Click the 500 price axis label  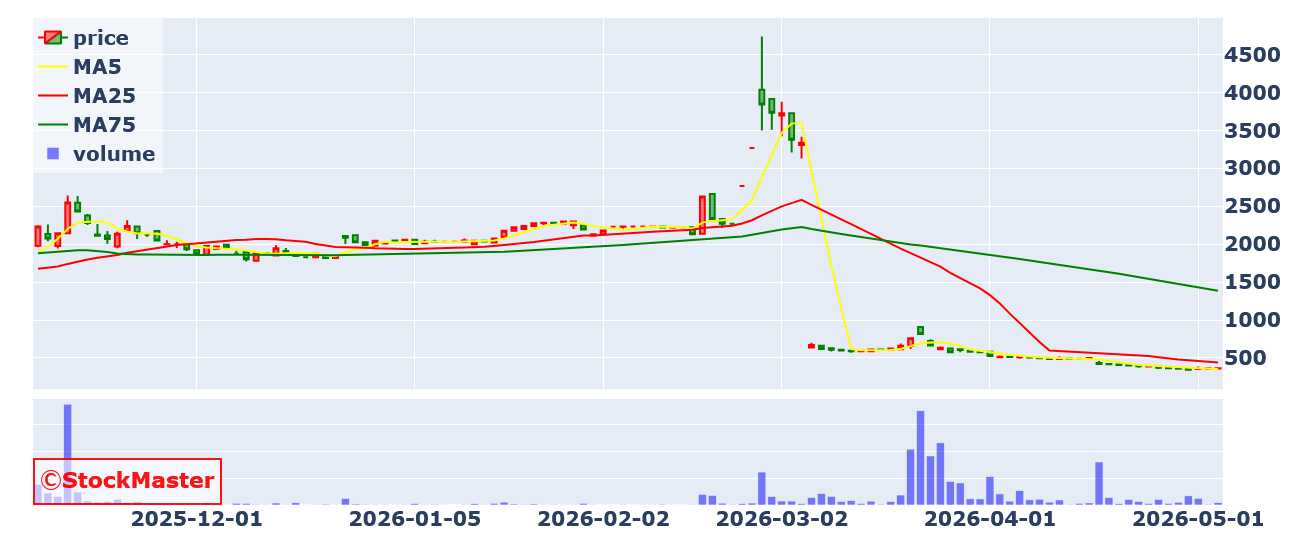[1245, 358]
